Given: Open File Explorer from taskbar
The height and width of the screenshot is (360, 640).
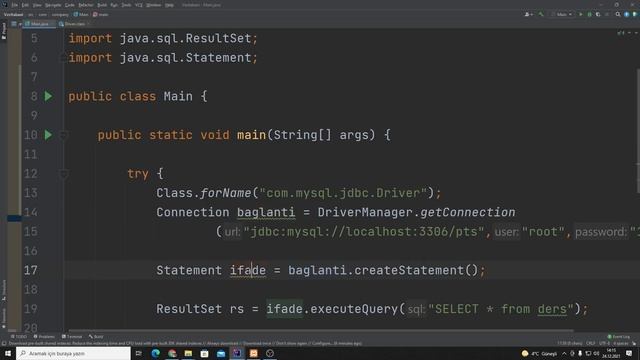Looking at the screenshot, I should (188, 353).
